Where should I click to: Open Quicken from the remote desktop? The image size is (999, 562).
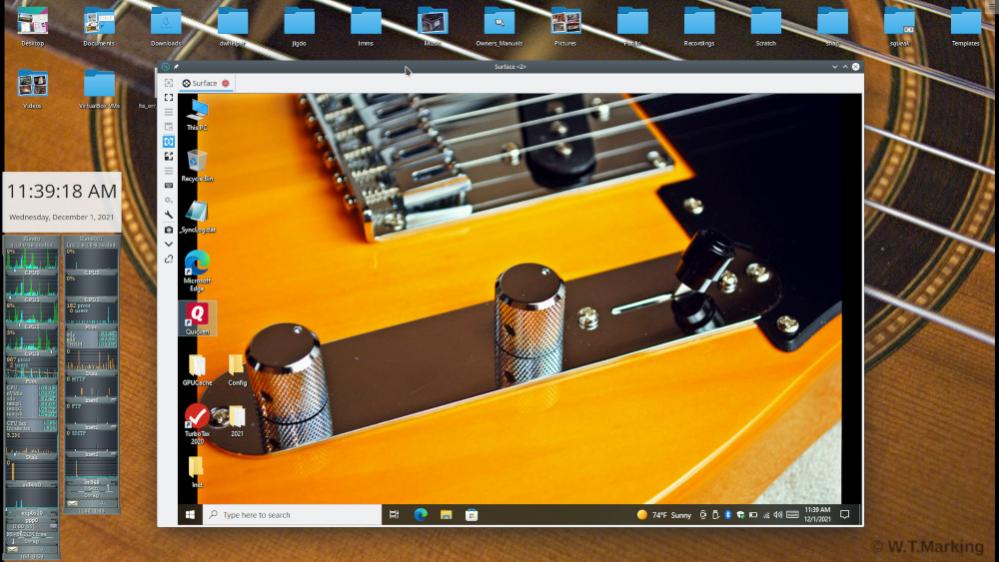tap(197, 318)
